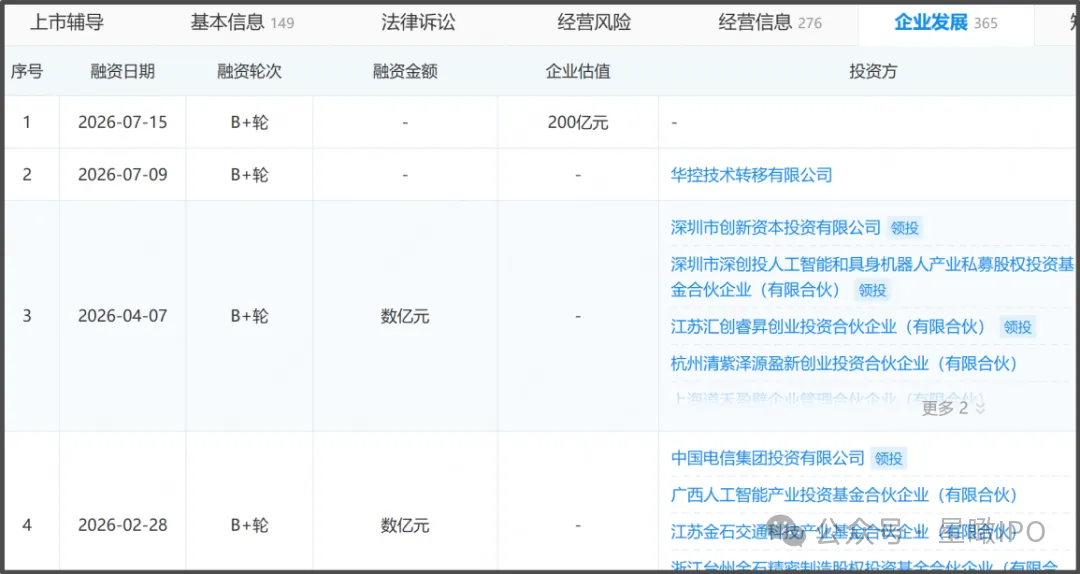This screenshot has height=574, width=1080.
Task: Click the 序号 column header
Action: point(27,71)
